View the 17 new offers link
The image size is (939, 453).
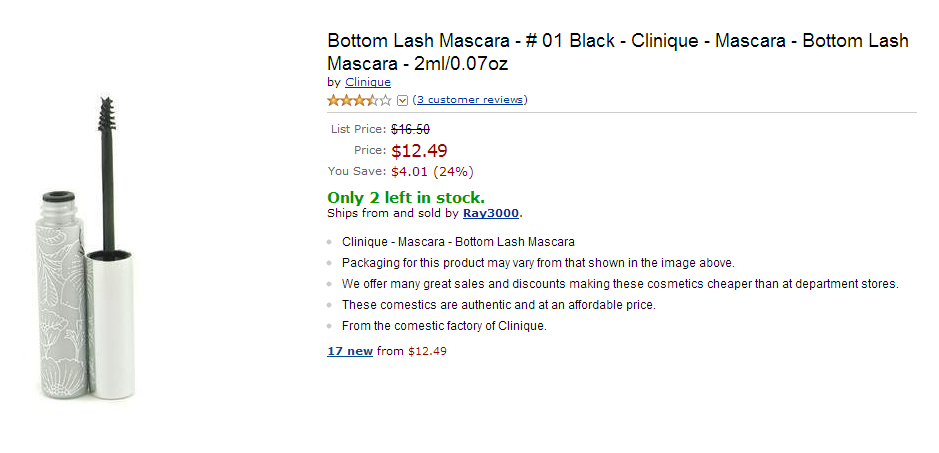[x=350, y=351]
